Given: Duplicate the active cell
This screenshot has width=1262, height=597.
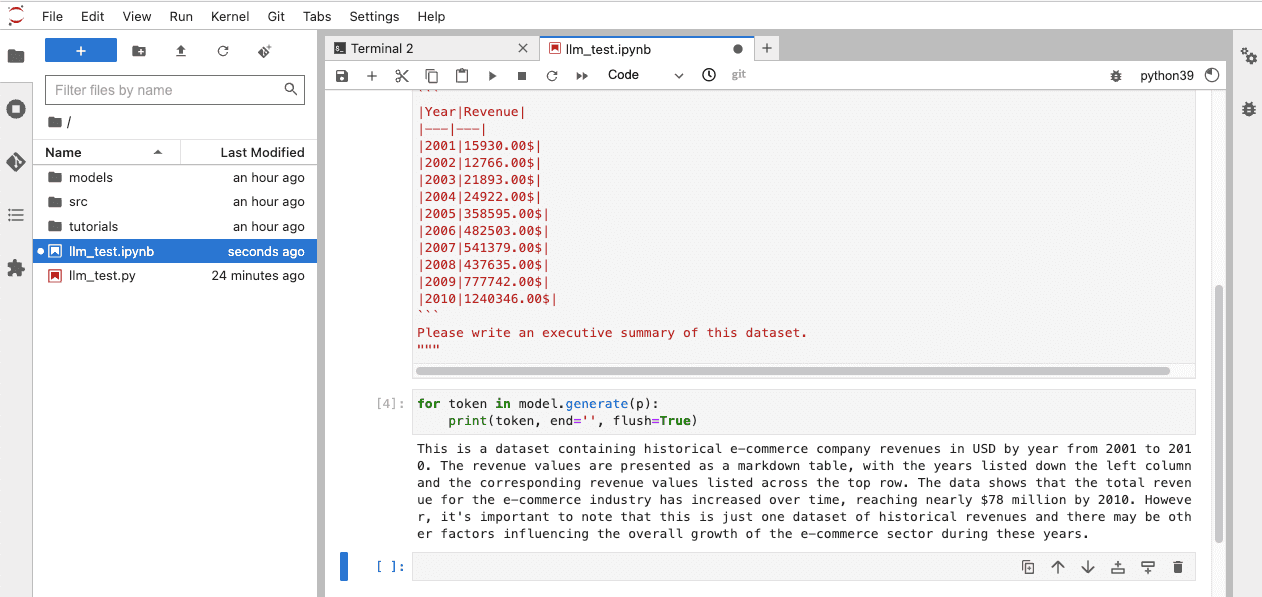Looking at the screenshot, I should point(1028,567).
